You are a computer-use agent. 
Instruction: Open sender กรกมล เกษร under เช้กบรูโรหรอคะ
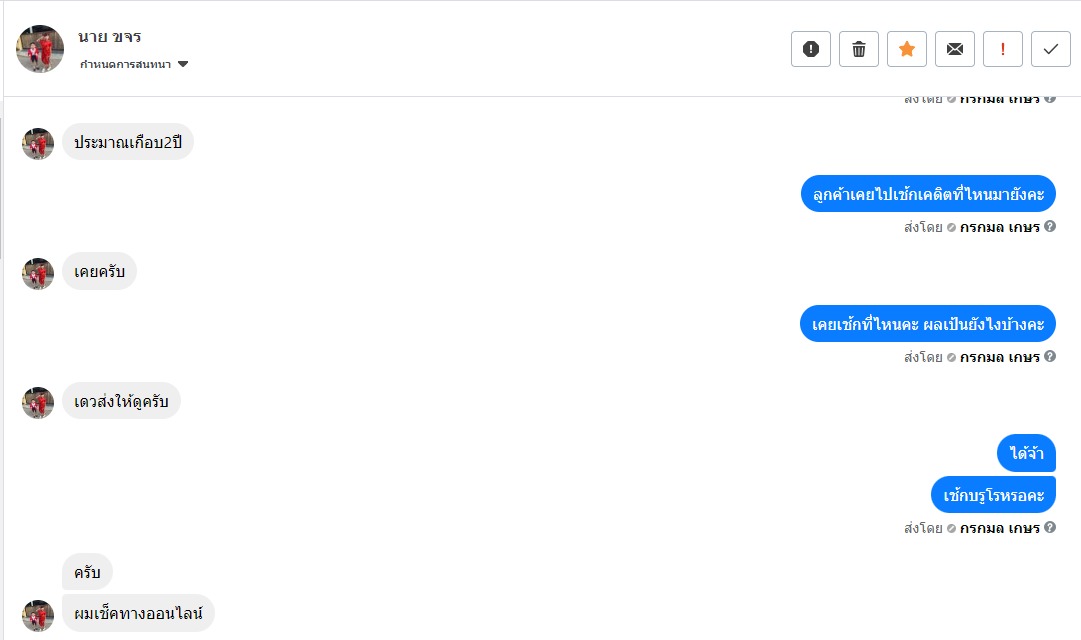[999, 528]
